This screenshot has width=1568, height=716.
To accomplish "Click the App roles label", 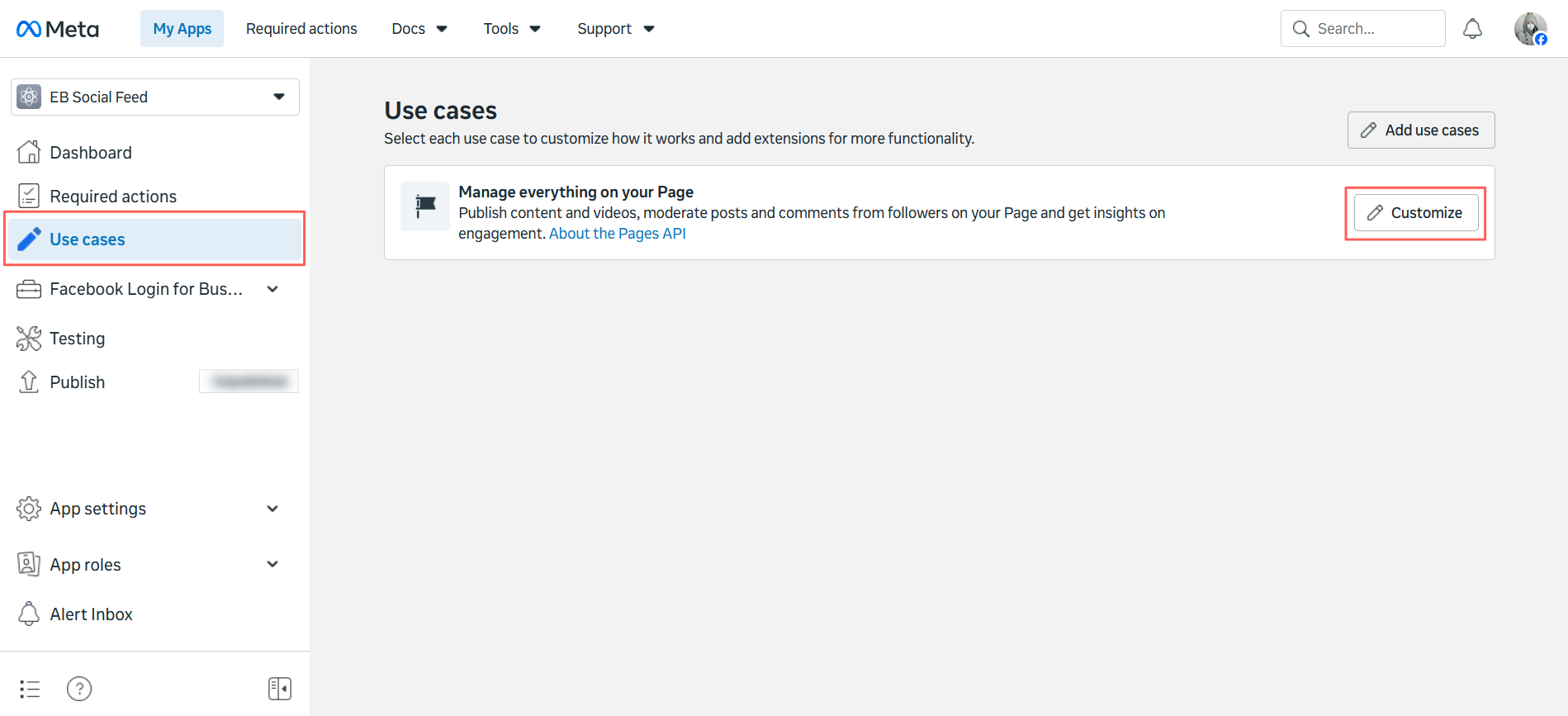I will (85, 565).
